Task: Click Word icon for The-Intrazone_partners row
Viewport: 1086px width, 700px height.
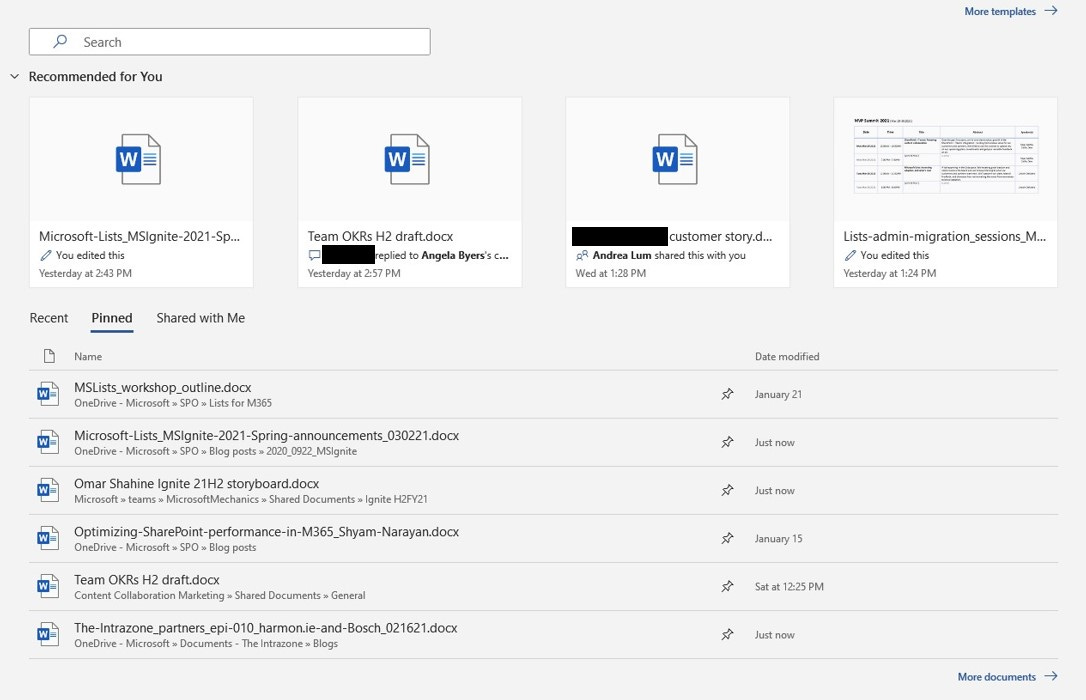Action: pos(48,634)
